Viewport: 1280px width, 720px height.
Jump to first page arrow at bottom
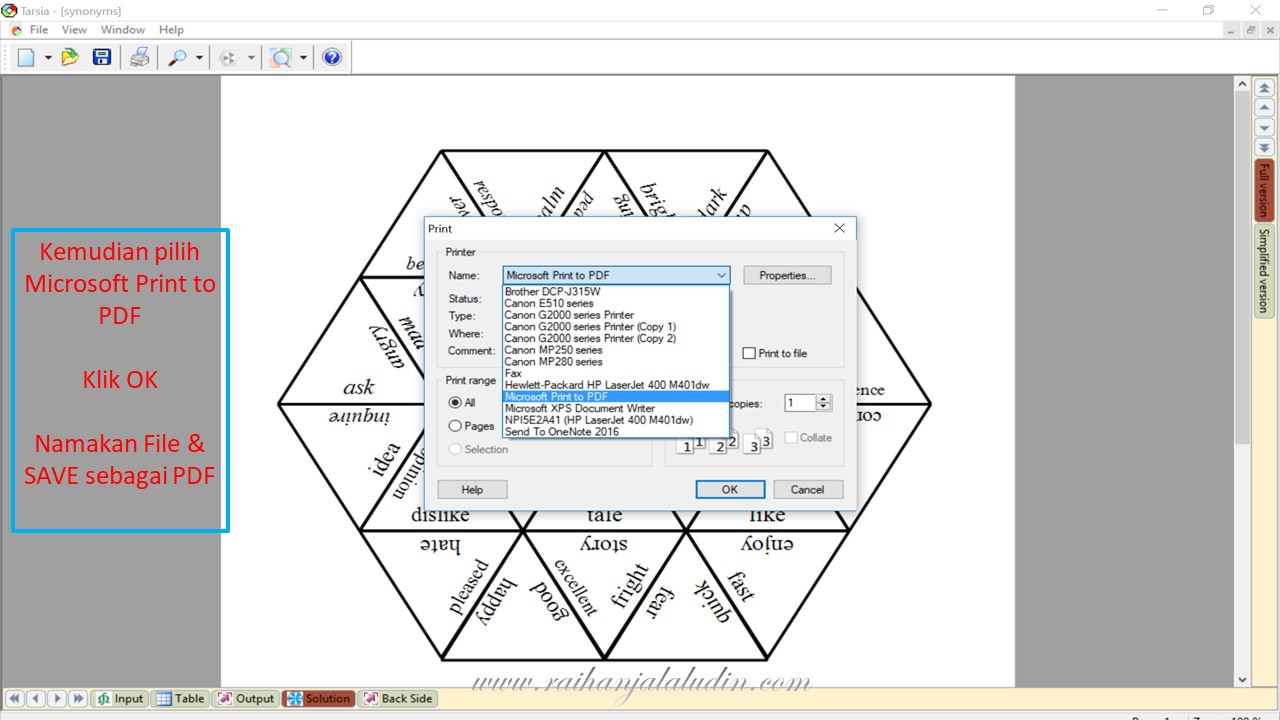coord(15,699)
